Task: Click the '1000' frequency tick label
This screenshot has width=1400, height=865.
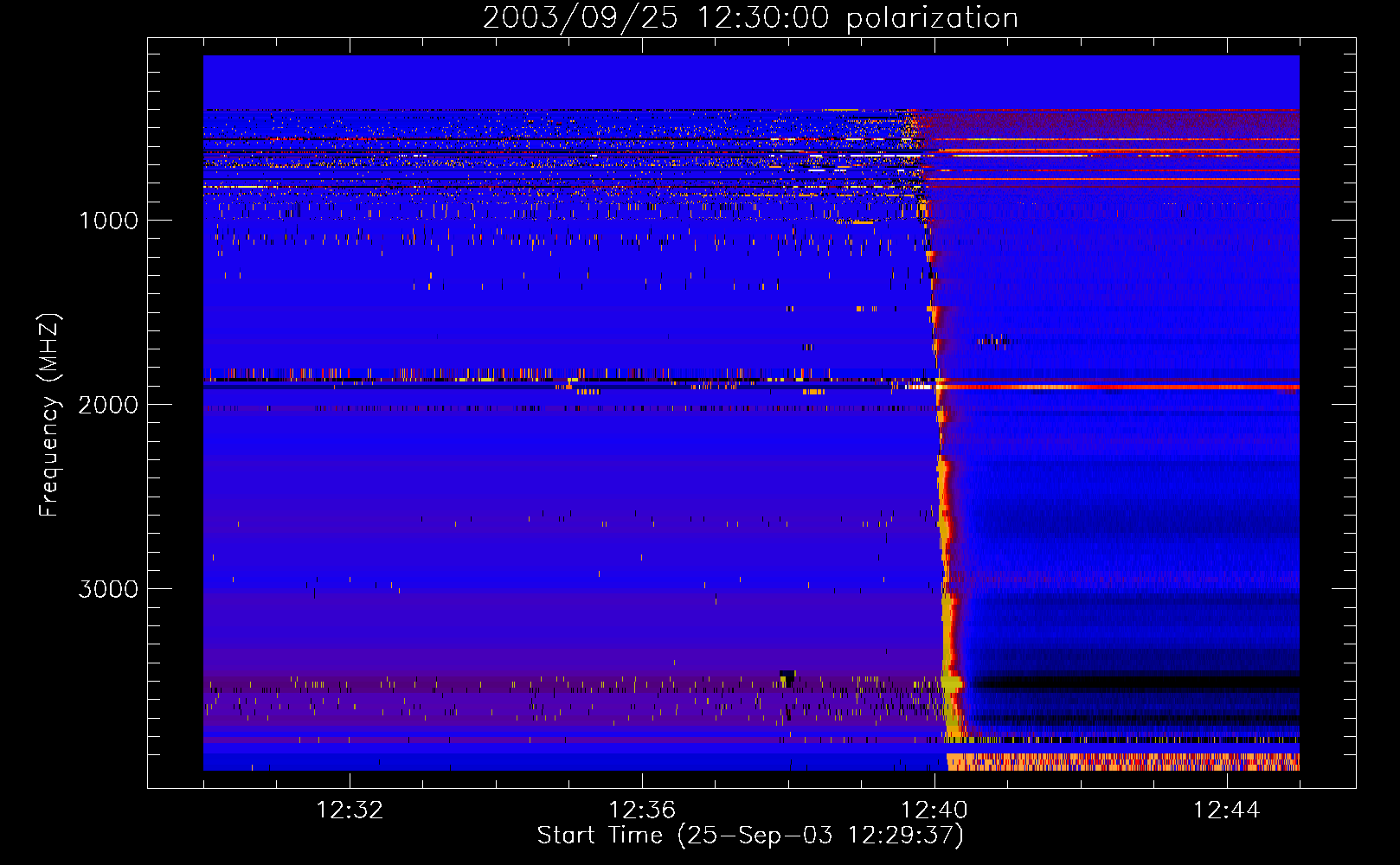Action: click(x=108, y=221)
